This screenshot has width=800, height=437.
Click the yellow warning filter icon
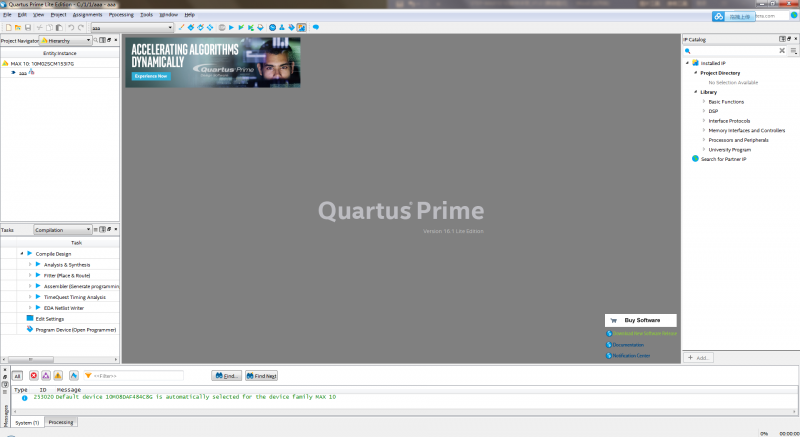pyautogui.click(x=58, y=376)
